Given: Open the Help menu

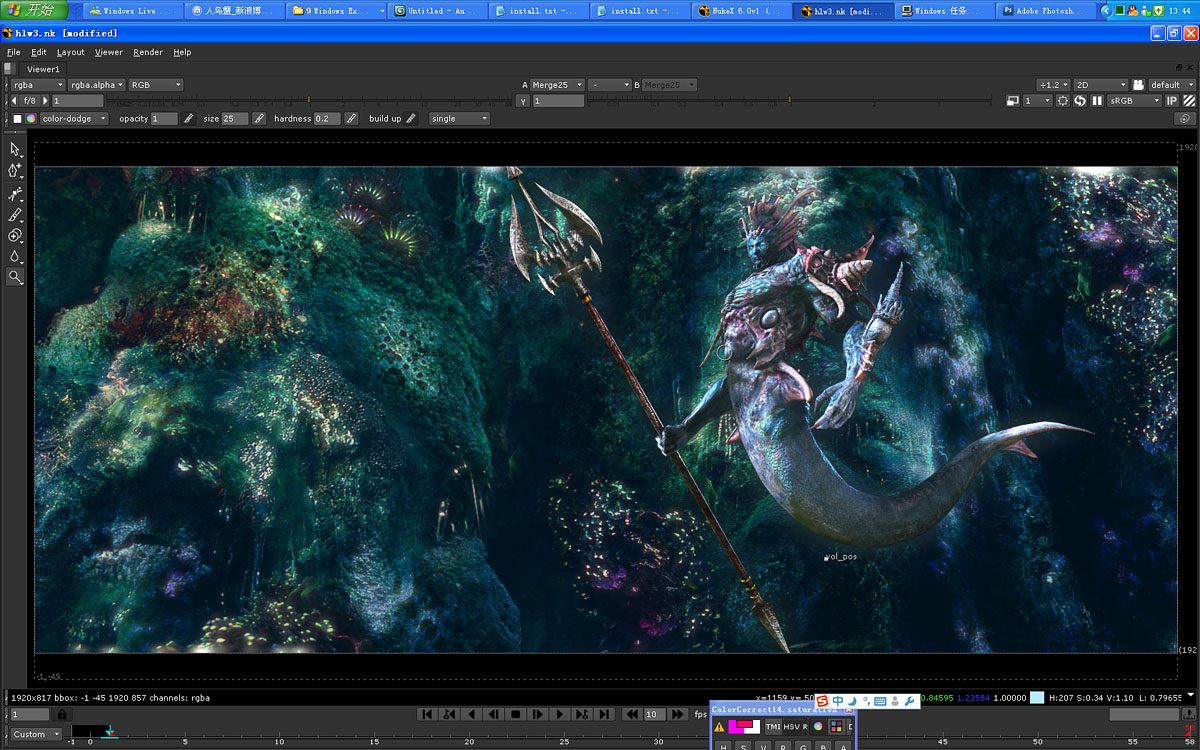Looking at the screenshot, I should (x=182, y=52).
